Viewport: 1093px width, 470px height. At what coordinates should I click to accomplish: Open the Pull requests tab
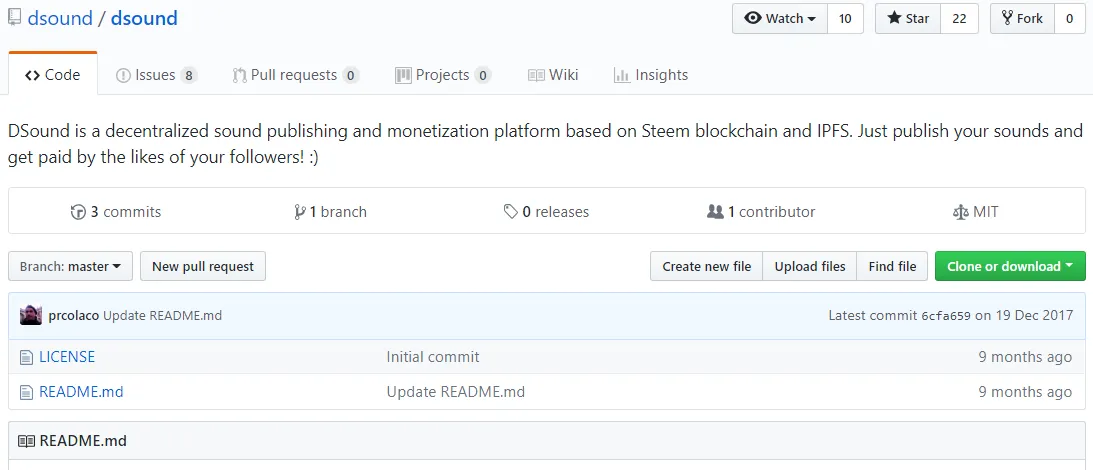coord(296,75)
